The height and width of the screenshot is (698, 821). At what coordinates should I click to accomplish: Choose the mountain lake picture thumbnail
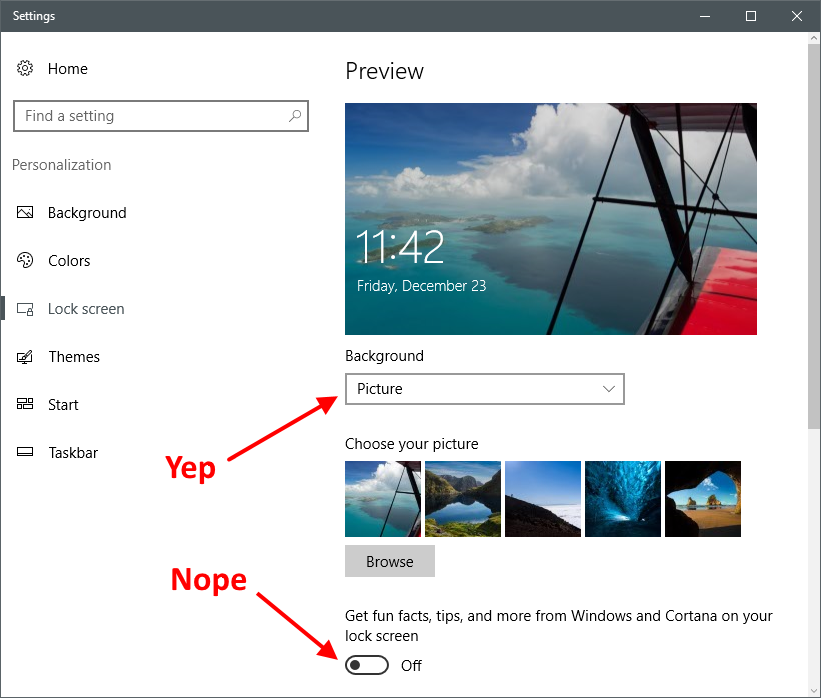(x=463, y=499)
